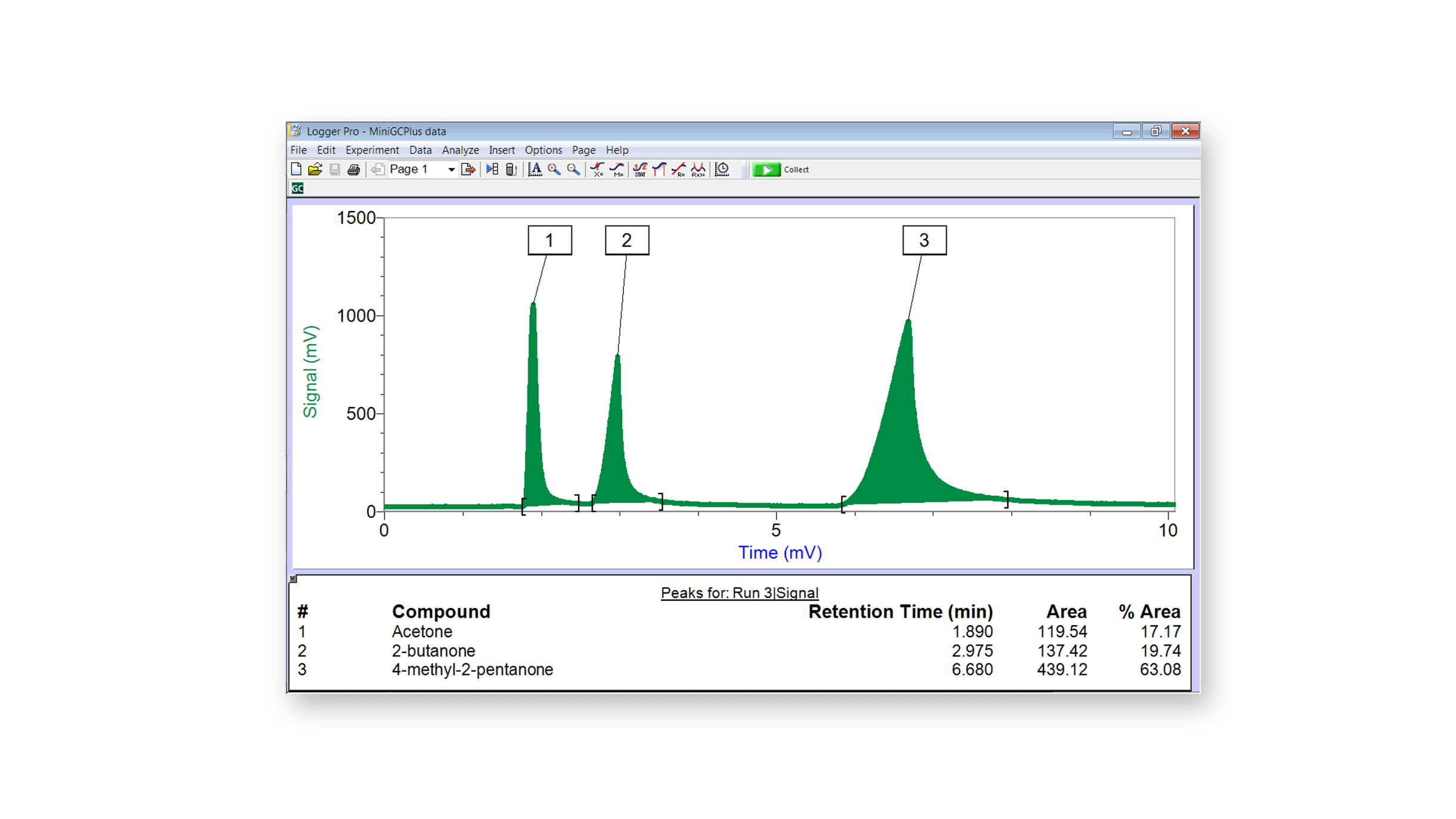Click the Linear Fit R= icon

pyautogui.click(x=679, y=170)
